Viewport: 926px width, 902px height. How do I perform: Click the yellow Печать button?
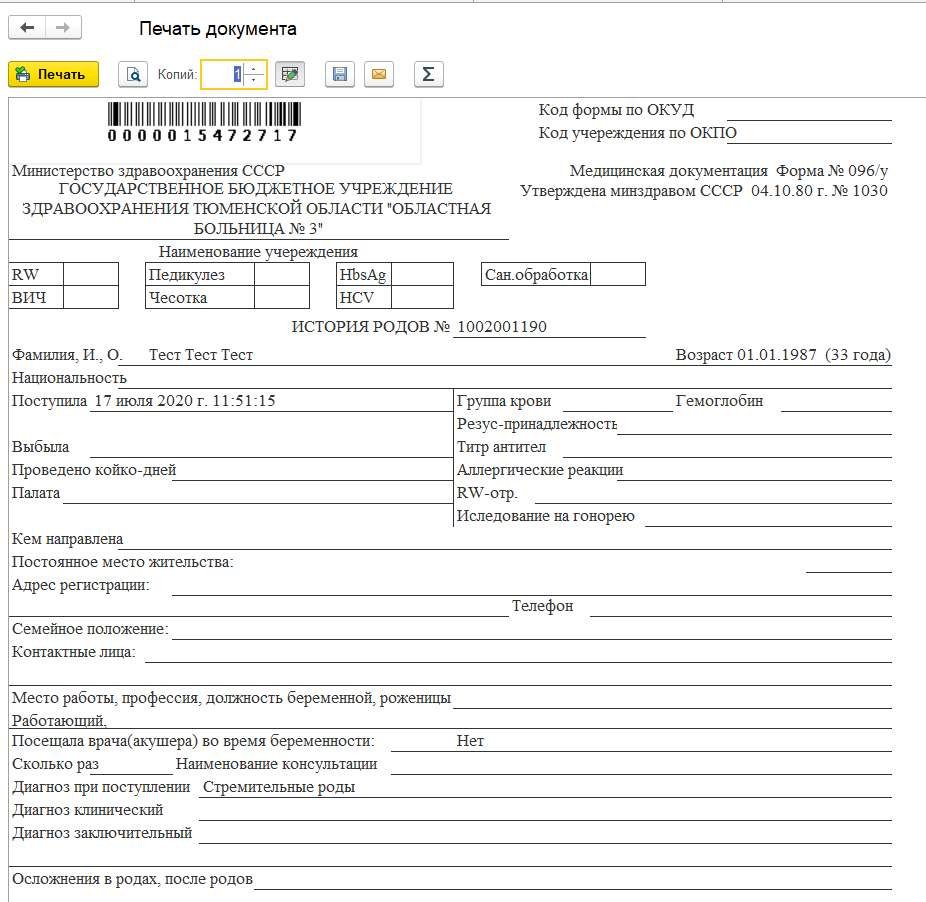pos(54,74)
